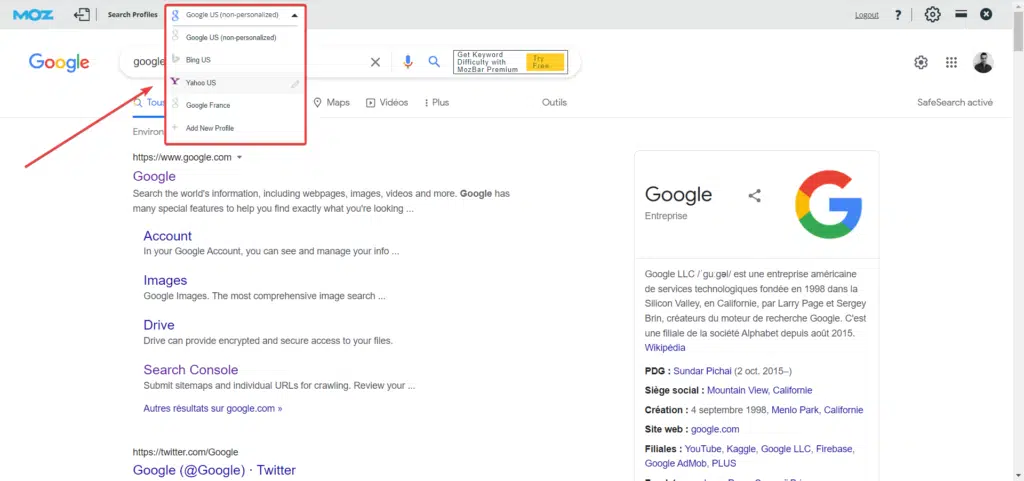Share the Google knowledge panel

755,195
